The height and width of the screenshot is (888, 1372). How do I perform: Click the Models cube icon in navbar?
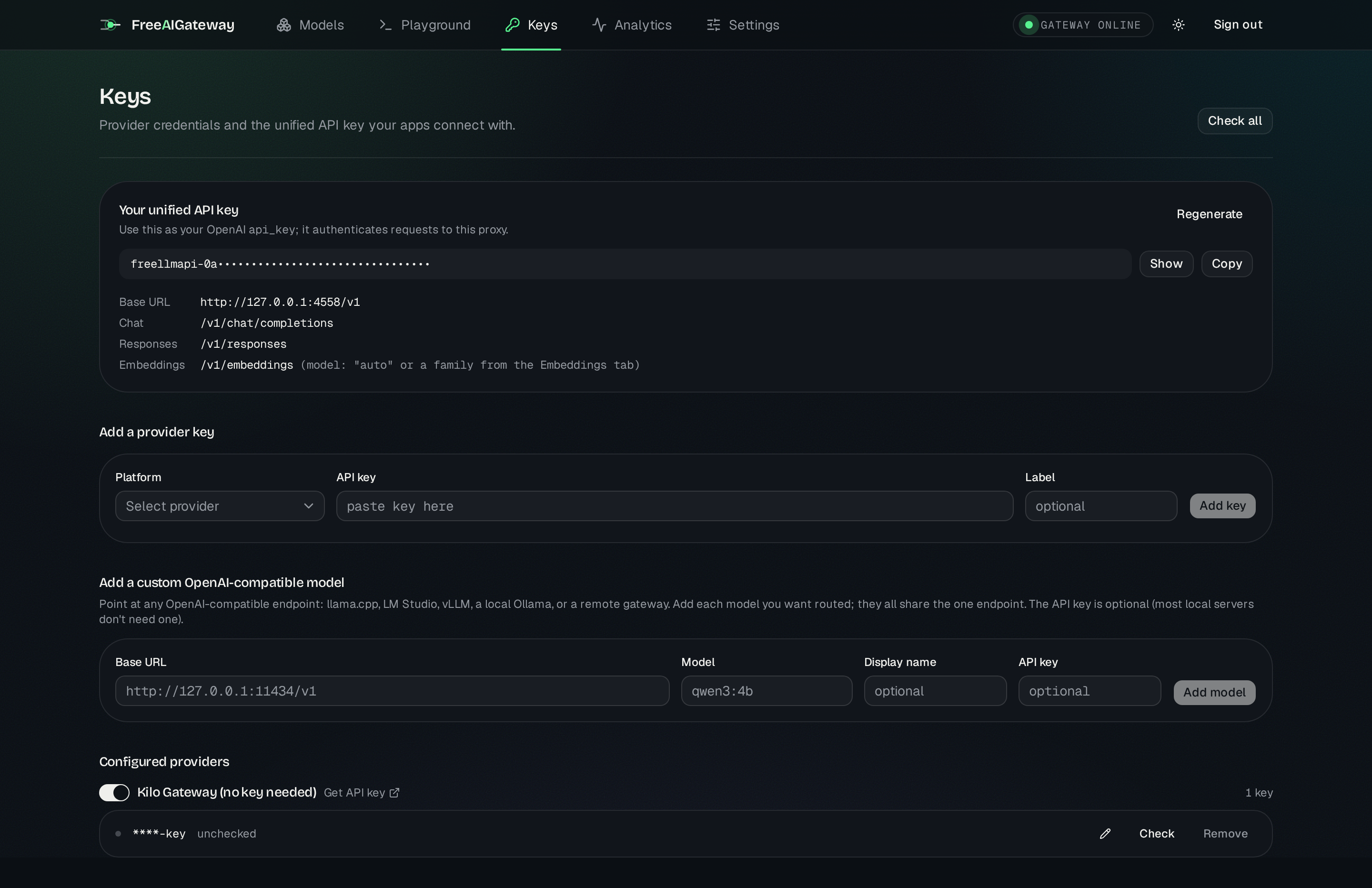pyautogui.click(x=283, y=25)
